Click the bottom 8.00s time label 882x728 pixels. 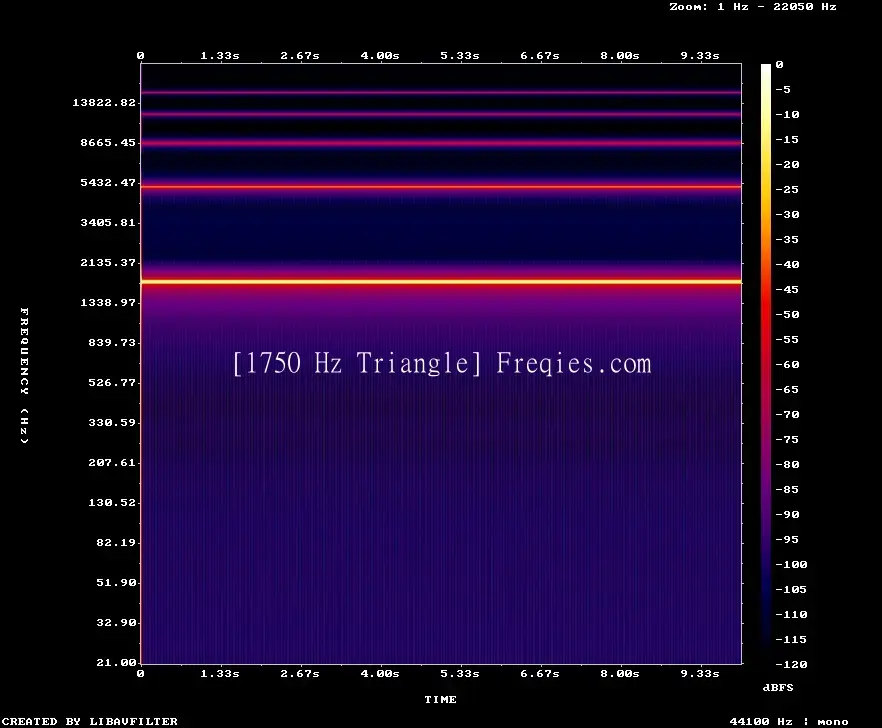coord(620,673)
